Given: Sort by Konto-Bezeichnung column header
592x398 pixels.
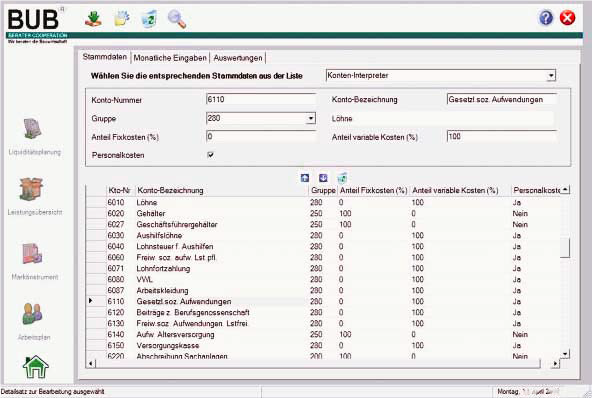Looking at the screenshot, I should click(222, 190).
